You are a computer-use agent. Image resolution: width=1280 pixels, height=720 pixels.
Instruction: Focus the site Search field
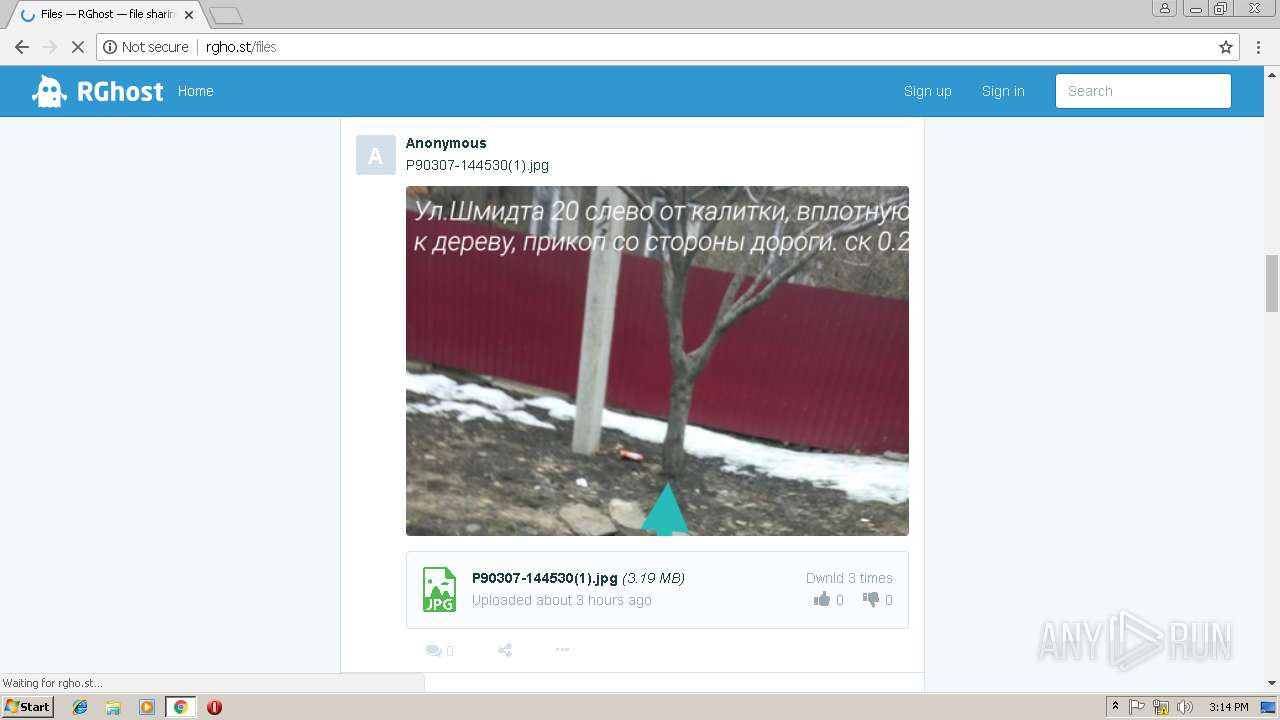point(1143,91)
